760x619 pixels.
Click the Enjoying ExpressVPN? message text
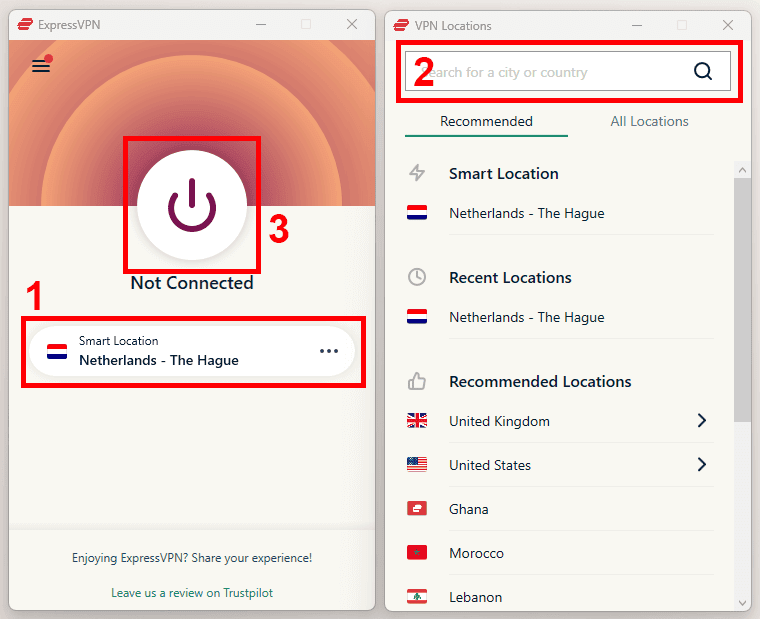tap(192, 558)
